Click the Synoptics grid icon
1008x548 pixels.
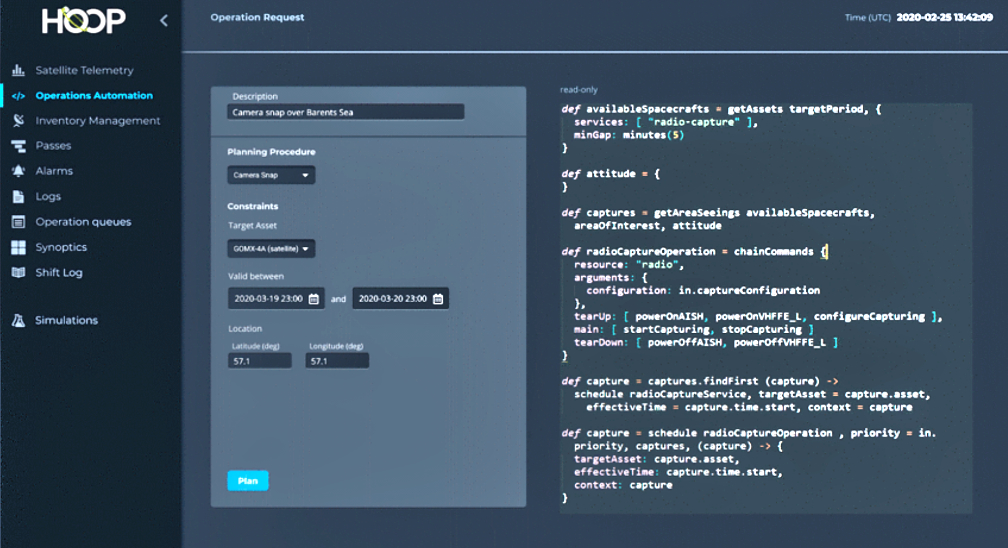click(17, 247)
